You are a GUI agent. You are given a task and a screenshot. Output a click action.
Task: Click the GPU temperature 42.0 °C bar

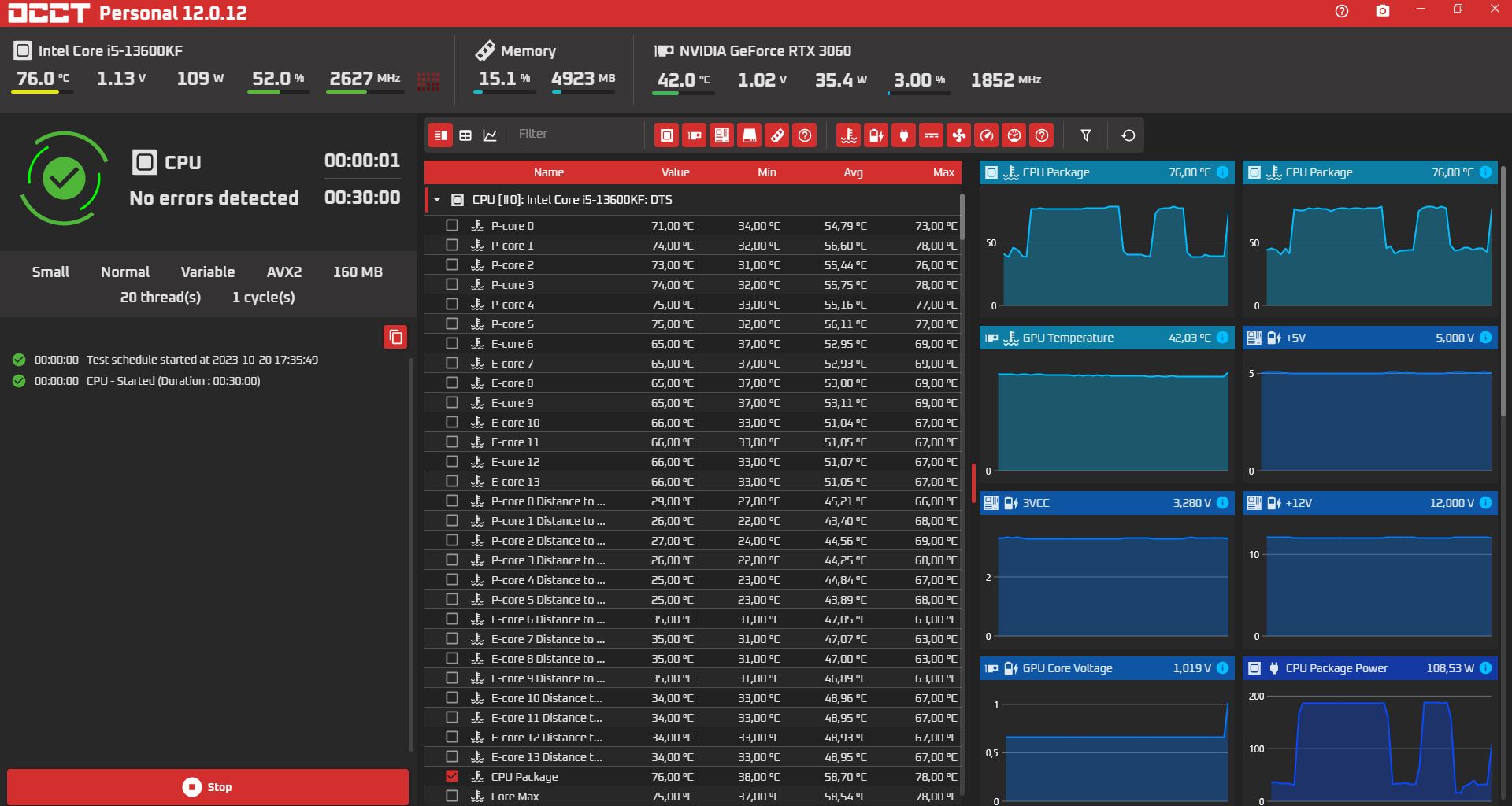click(x=684, y=93)
